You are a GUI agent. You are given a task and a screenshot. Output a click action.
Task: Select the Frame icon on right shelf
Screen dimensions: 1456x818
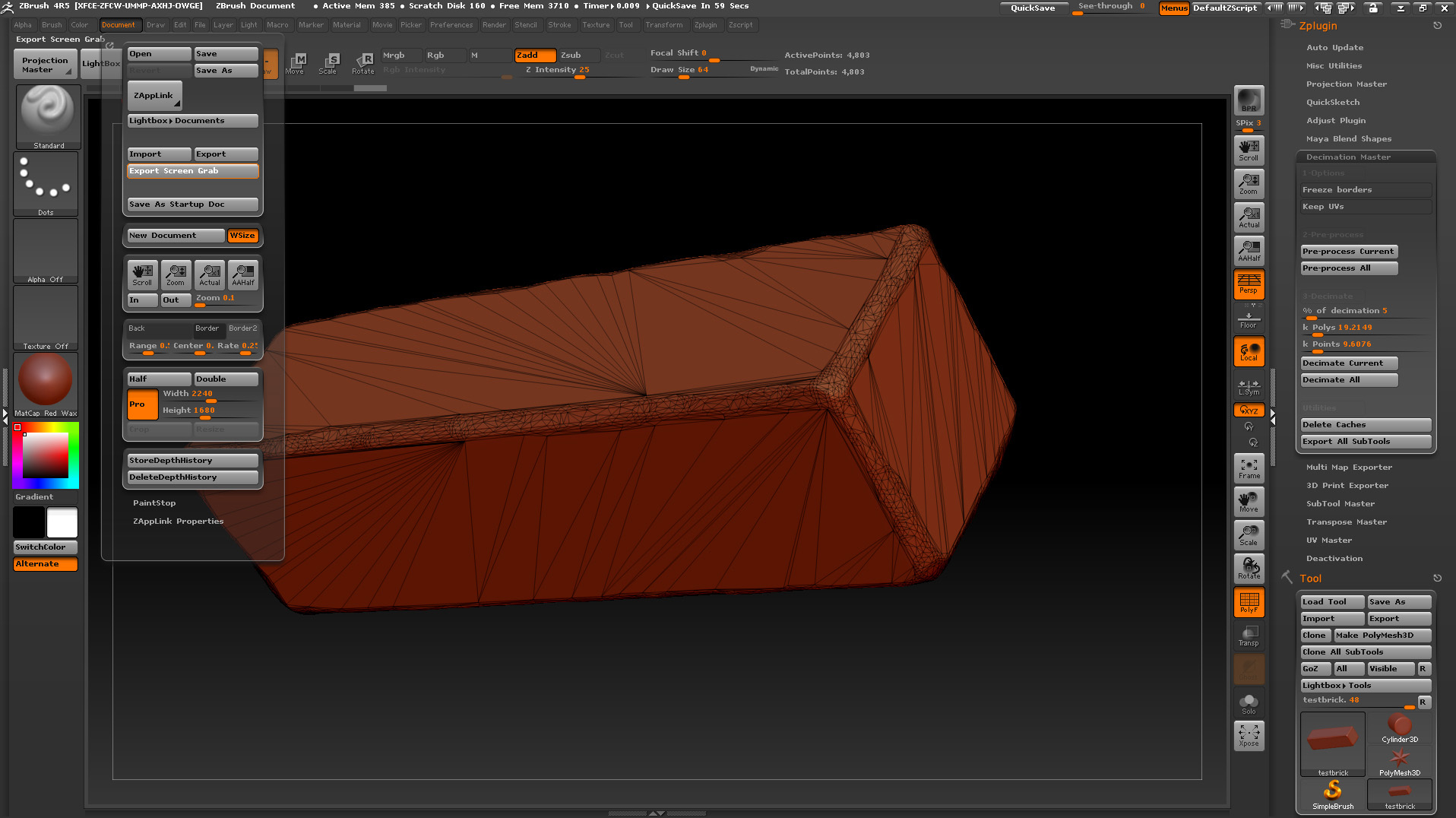pos(1249,467)
